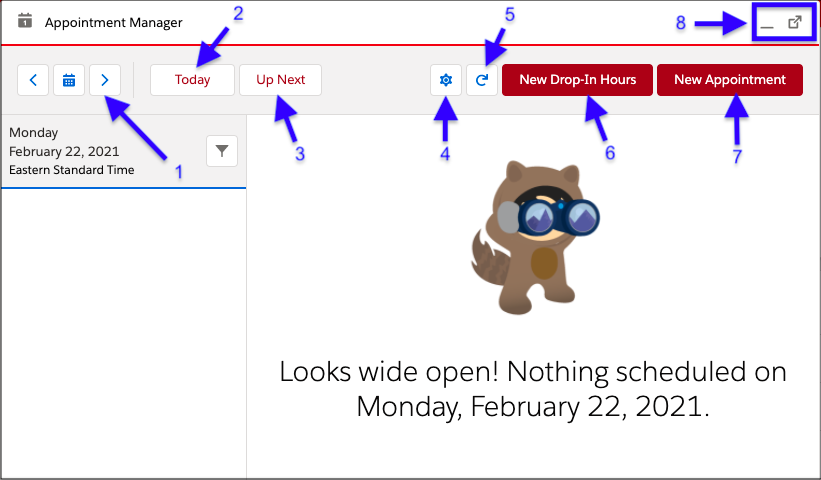The width and height of the screenshot is (821, 480).
Task: Click the Today button
Action: point(192,80)
